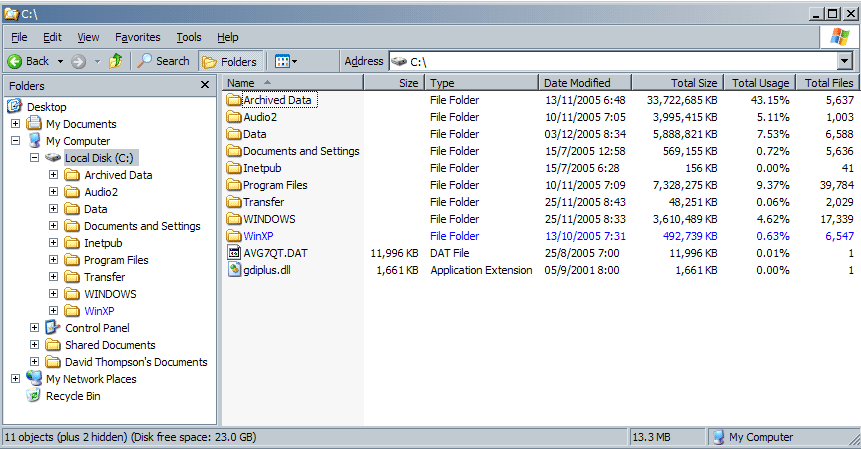Expand Audio2 tree node

(x=53, y=192)
